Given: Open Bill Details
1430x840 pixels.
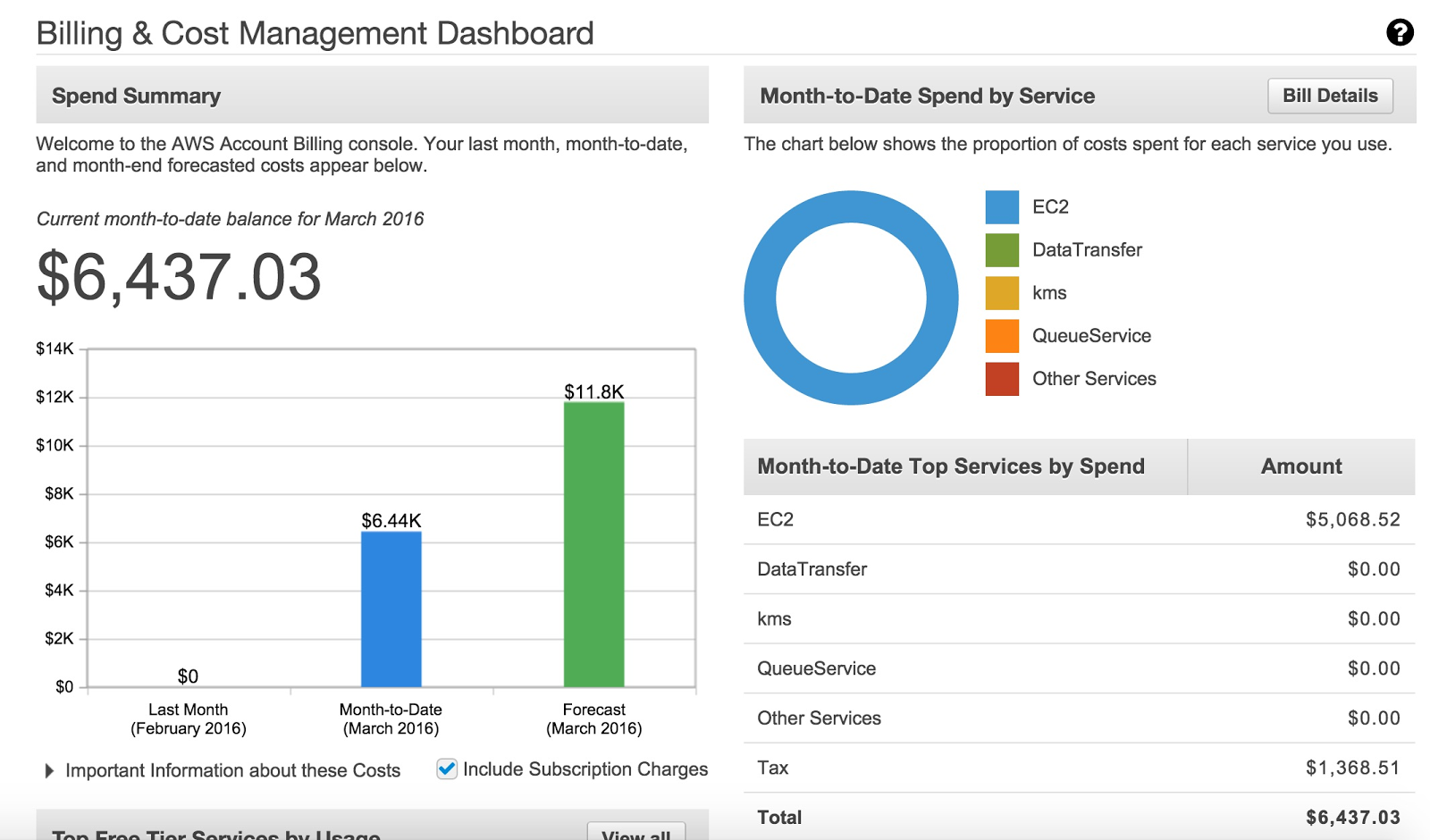Looking at the screenshot, I should coord(1330,96).
